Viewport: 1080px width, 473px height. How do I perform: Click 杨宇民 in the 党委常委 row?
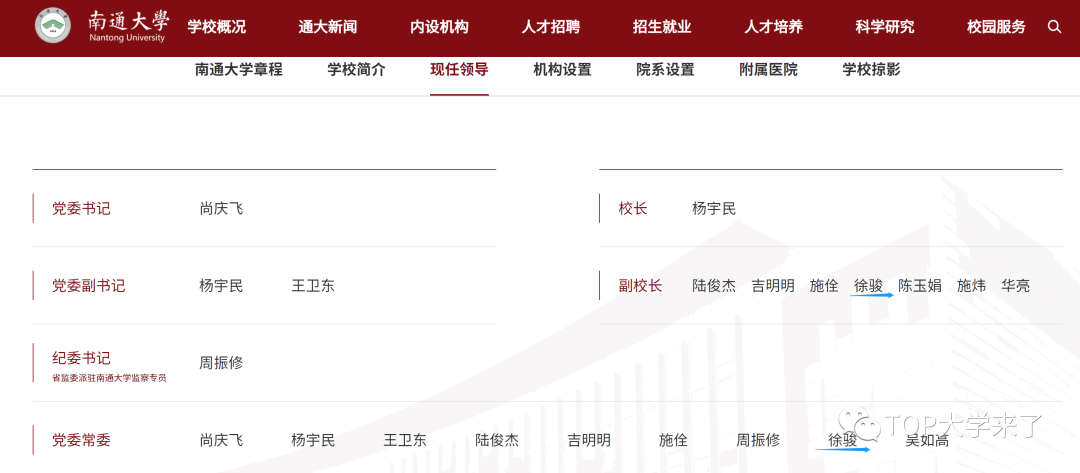pyautogui.click(x=313, y=440)
